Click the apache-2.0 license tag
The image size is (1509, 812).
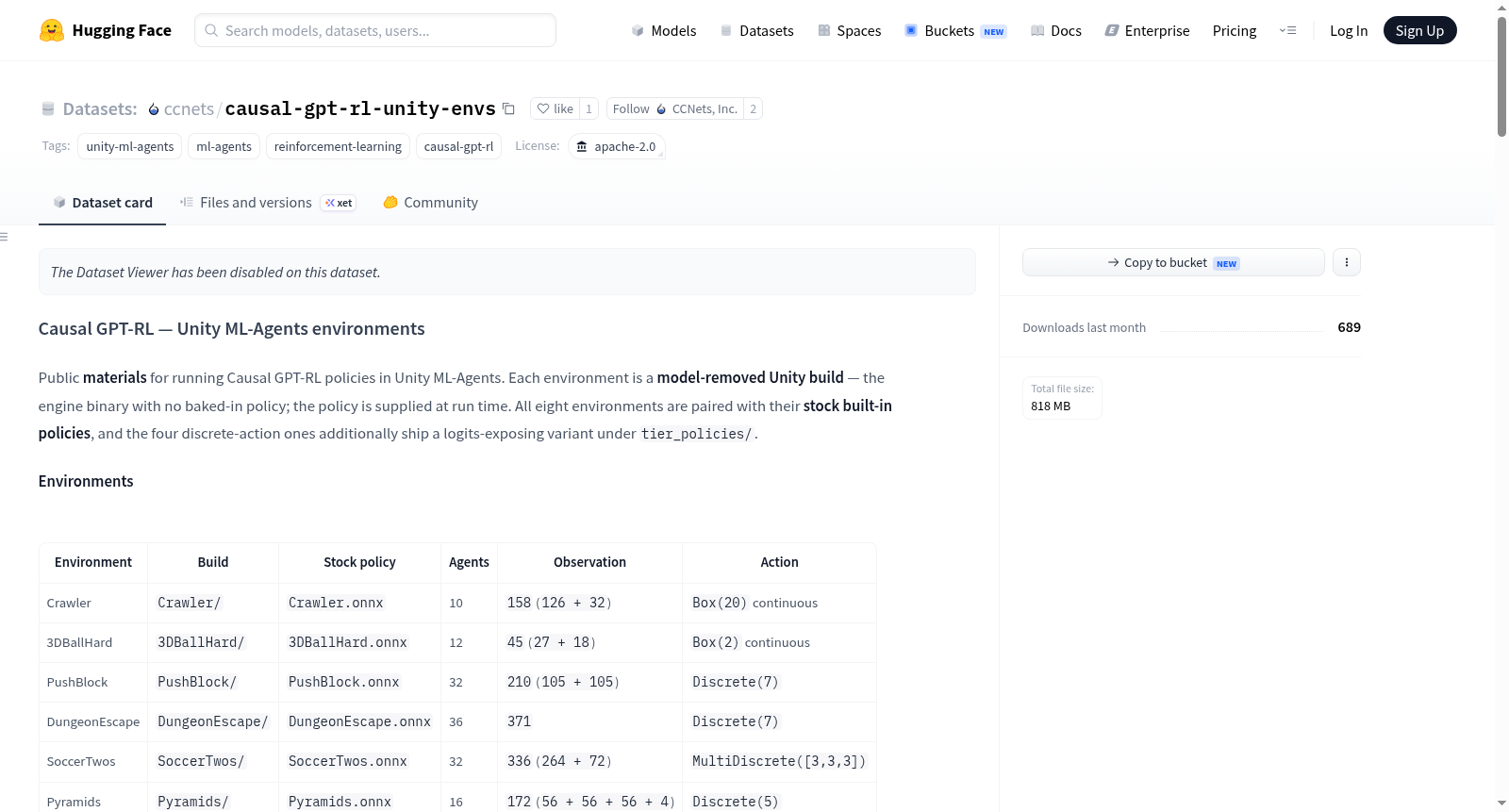(617, 146)
